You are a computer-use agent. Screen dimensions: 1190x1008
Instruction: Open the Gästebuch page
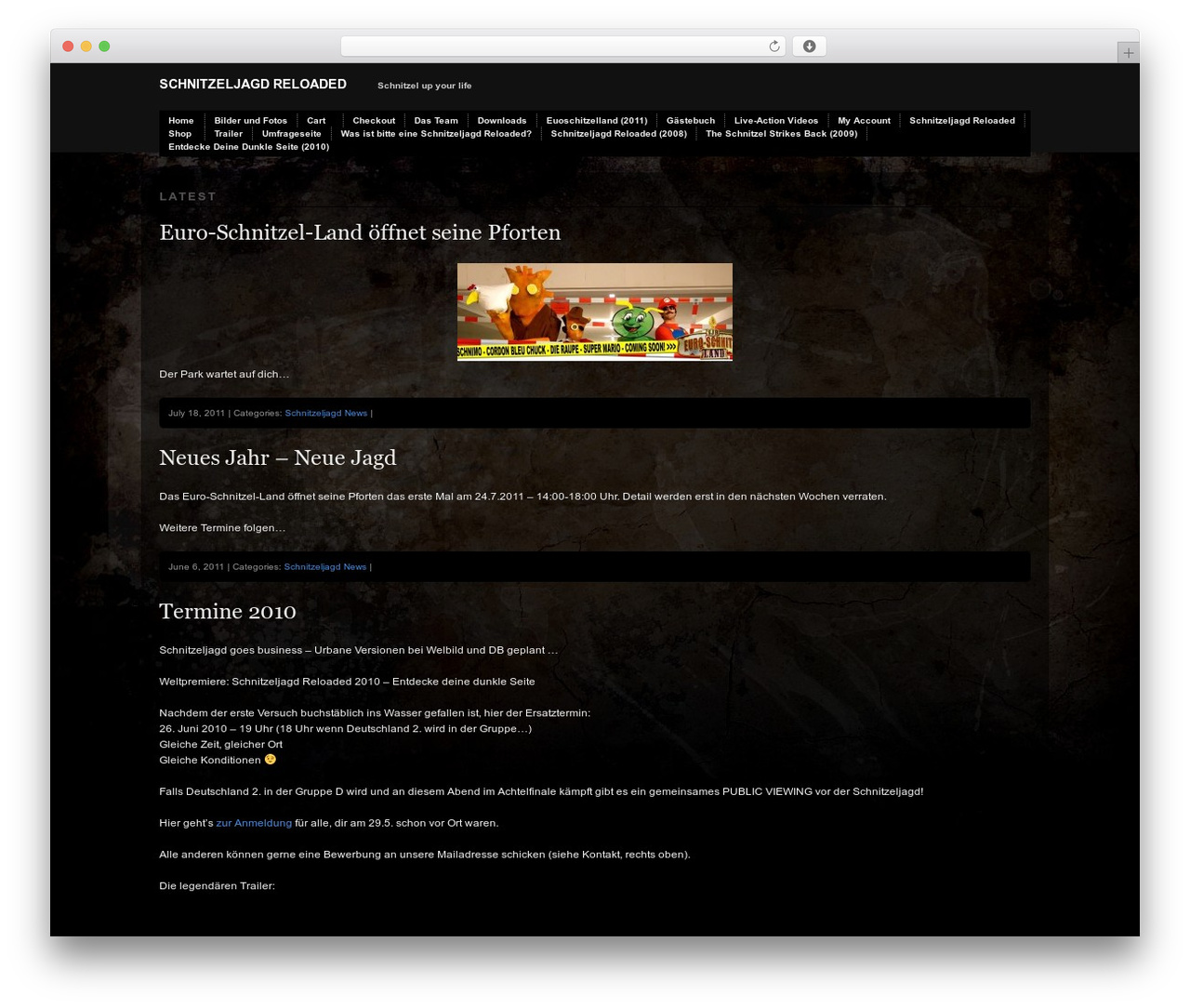691,121
